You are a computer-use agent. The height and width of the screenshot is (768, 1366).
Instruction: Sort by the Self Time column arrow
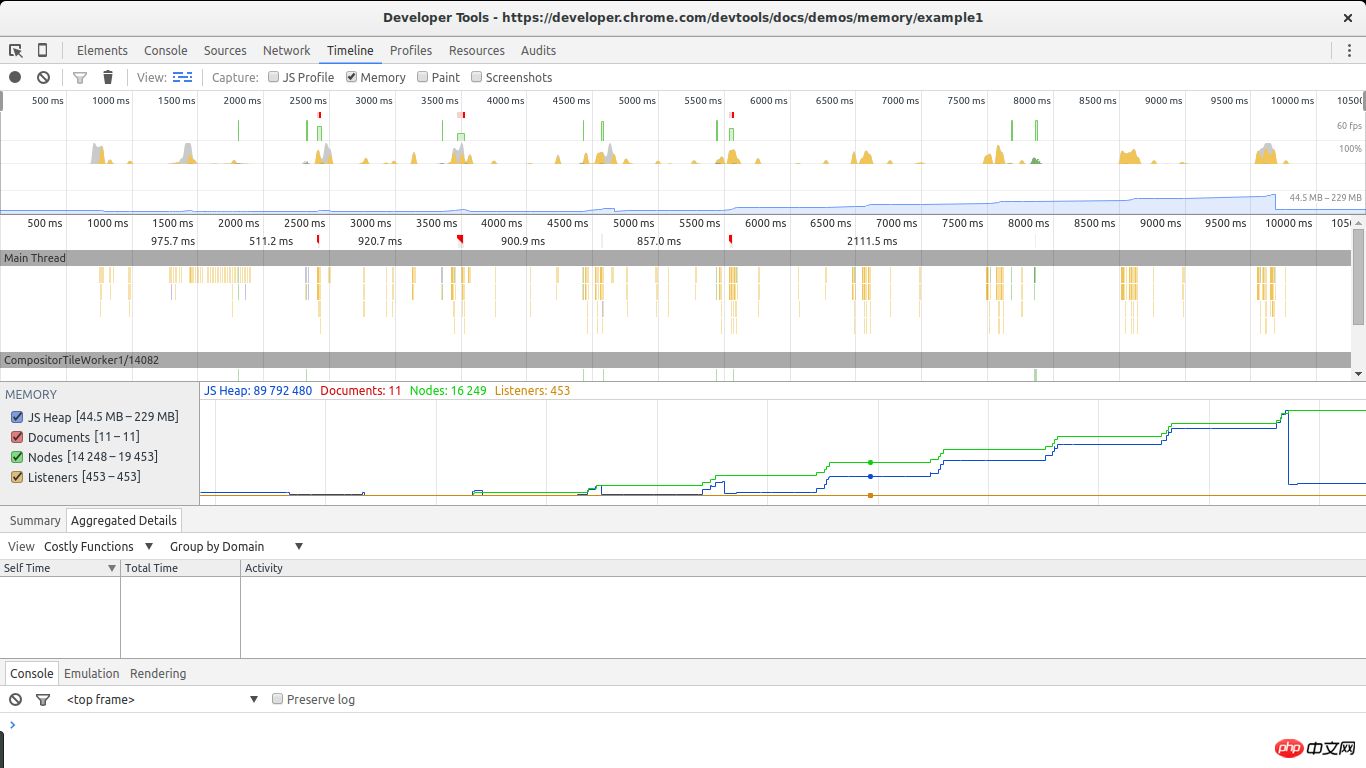(112, 568)
